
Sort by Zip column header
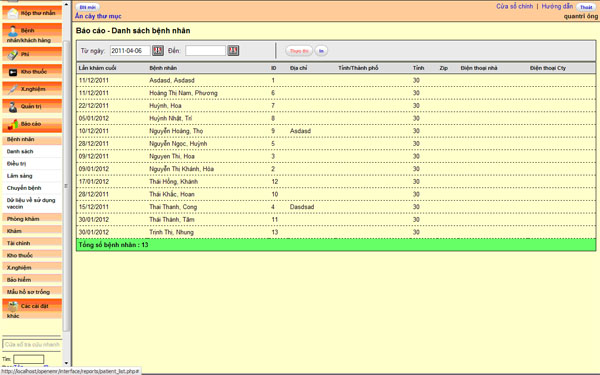coord(443,68)
